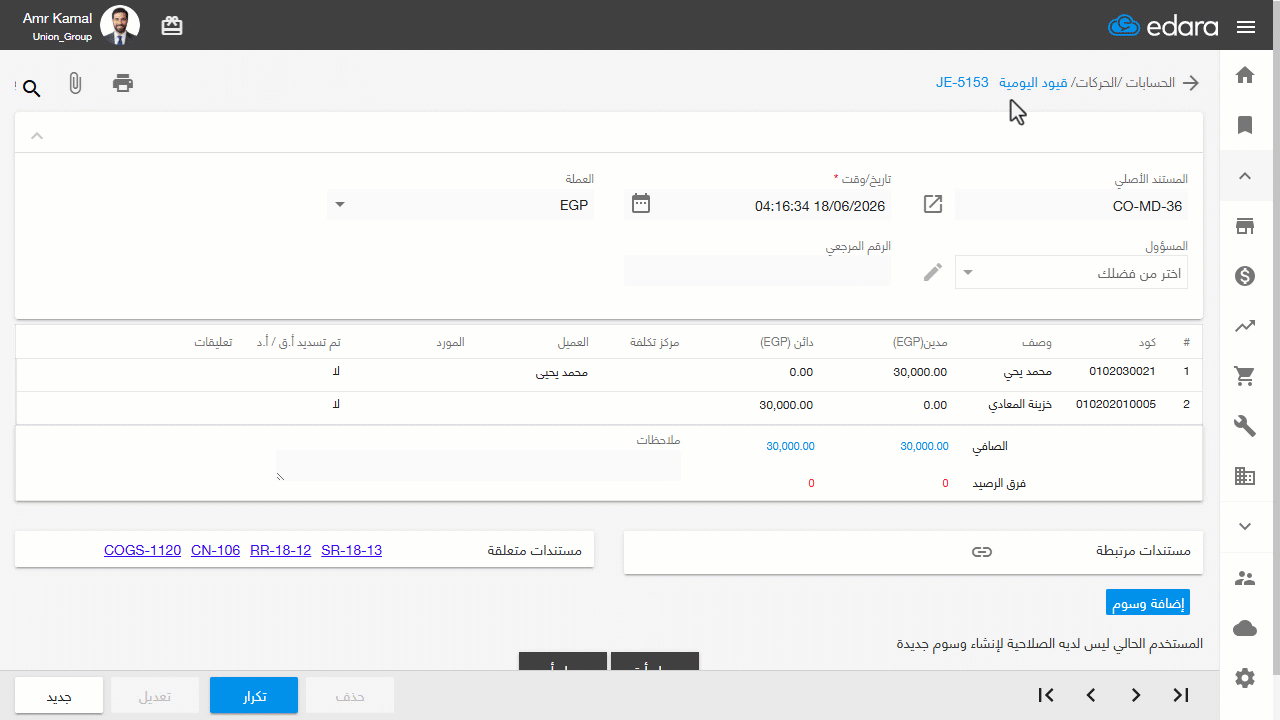Screen dimensions: 1280x720
Task: Open original document CO-MD-36 external link icon
Action: click(x=932, y=204)
